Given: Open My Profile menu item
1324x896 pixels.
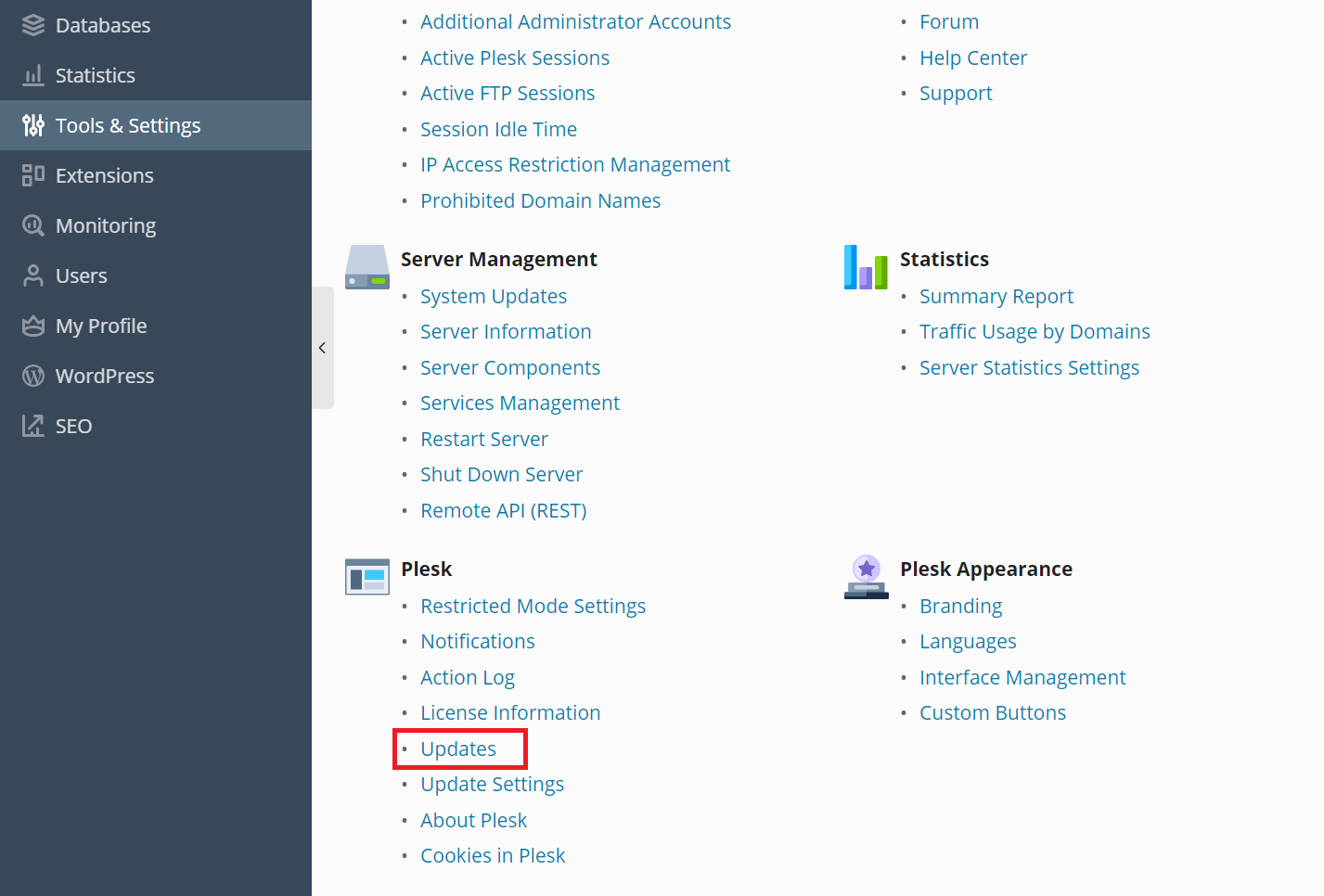Looking at the screenshot, I should 156,326.
